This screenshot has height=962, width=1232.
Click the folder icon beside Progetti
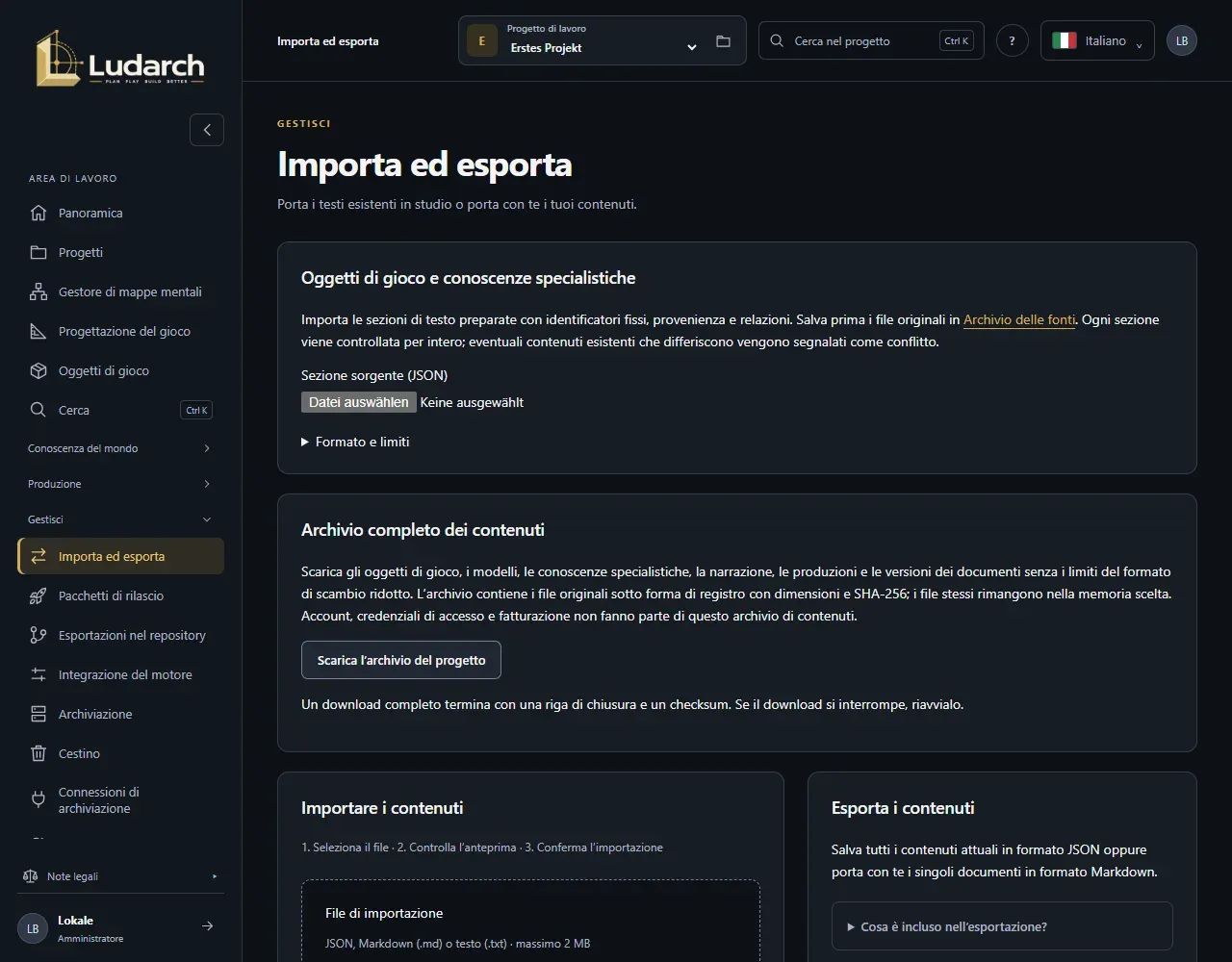pyautogui.click(x=38, y=252)
